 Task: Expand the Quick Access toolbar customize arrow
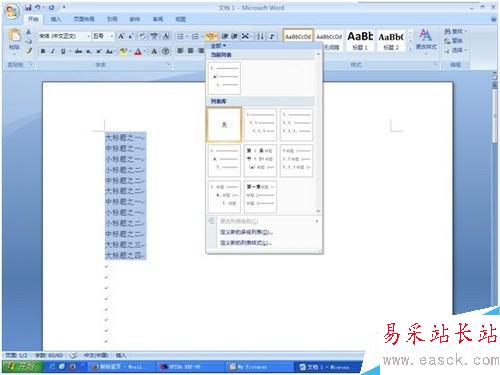pos(64,7)
